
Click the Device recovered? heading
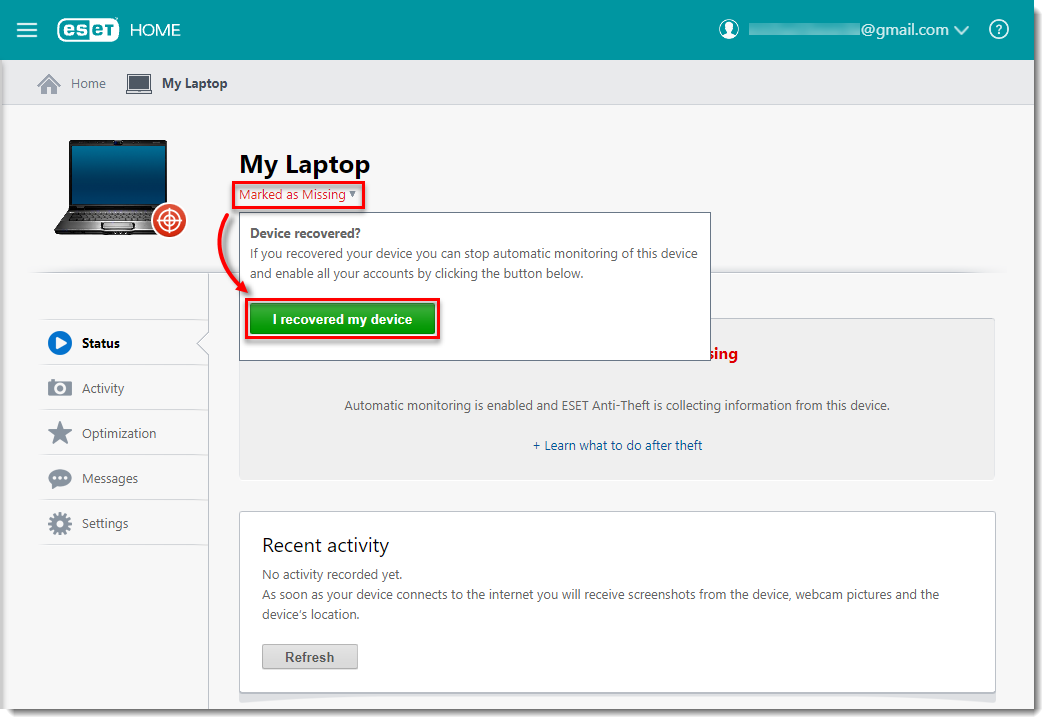[305, 234]
